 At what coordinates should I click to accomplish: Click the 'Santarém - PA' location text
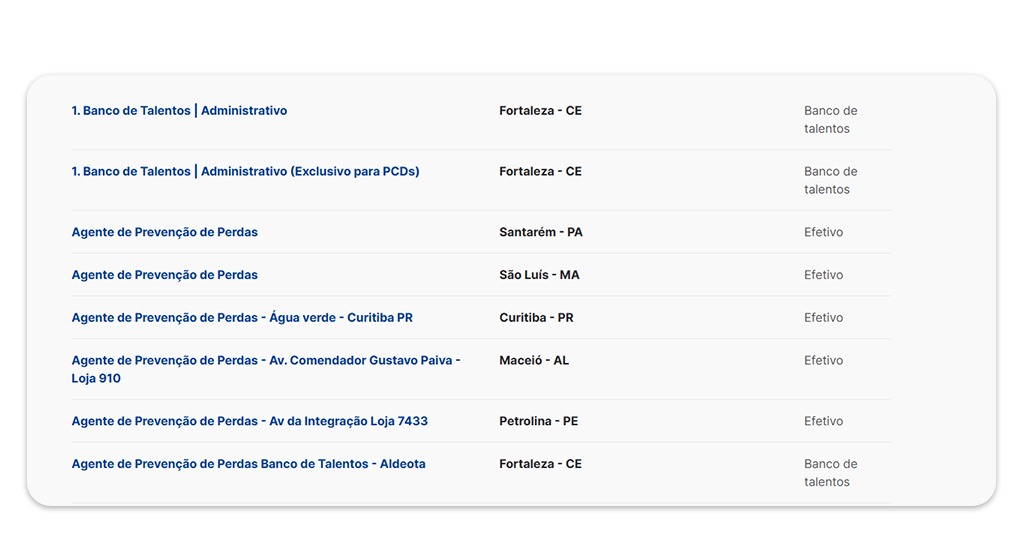(x=540, y=232)
